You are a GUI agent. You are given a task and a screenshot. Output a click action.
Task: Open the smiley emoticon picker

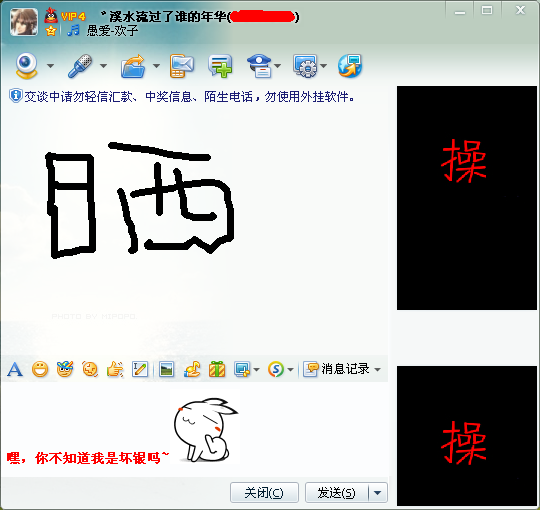pyautogui.click(x=40, y=370)
